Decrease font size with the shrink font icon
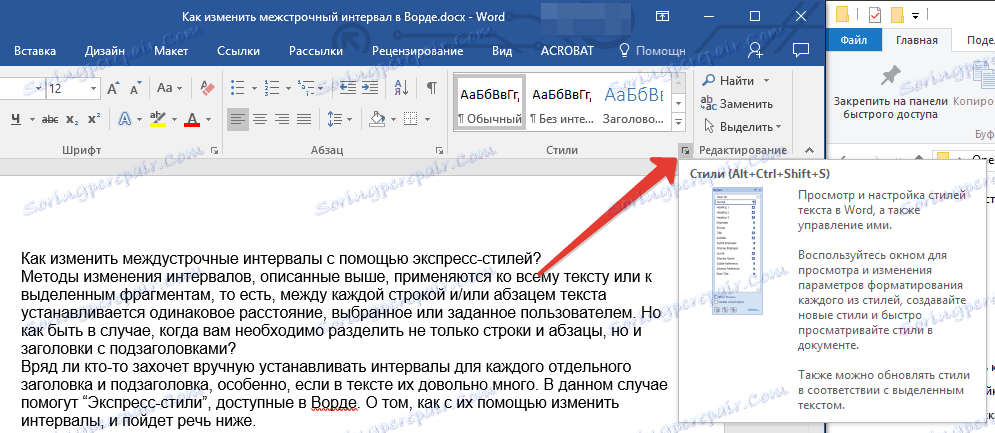The height and width of the screenshot is (433, 995). click(135, 88)
